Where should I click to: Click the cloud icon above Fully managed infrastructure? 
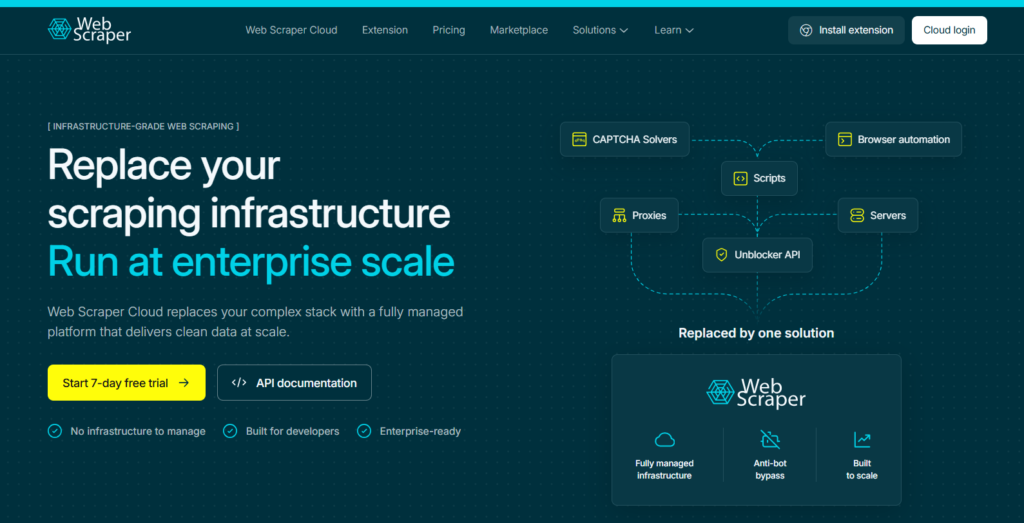pyautogui.click(x=664, y=439)
